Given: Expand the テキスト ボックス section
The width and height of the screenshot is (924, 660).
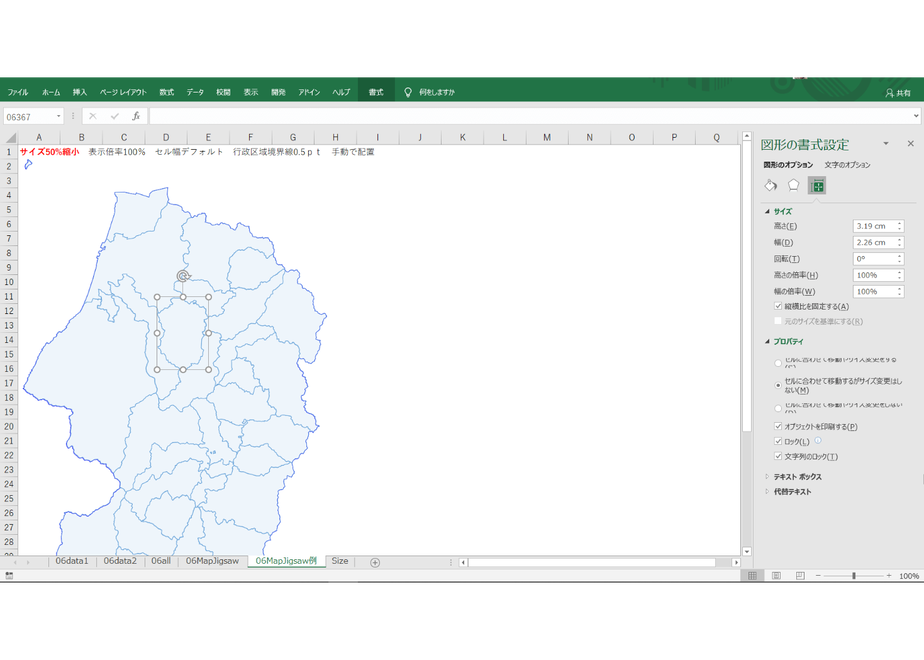Looking at the screenshot, I should [x=767, y=476].
